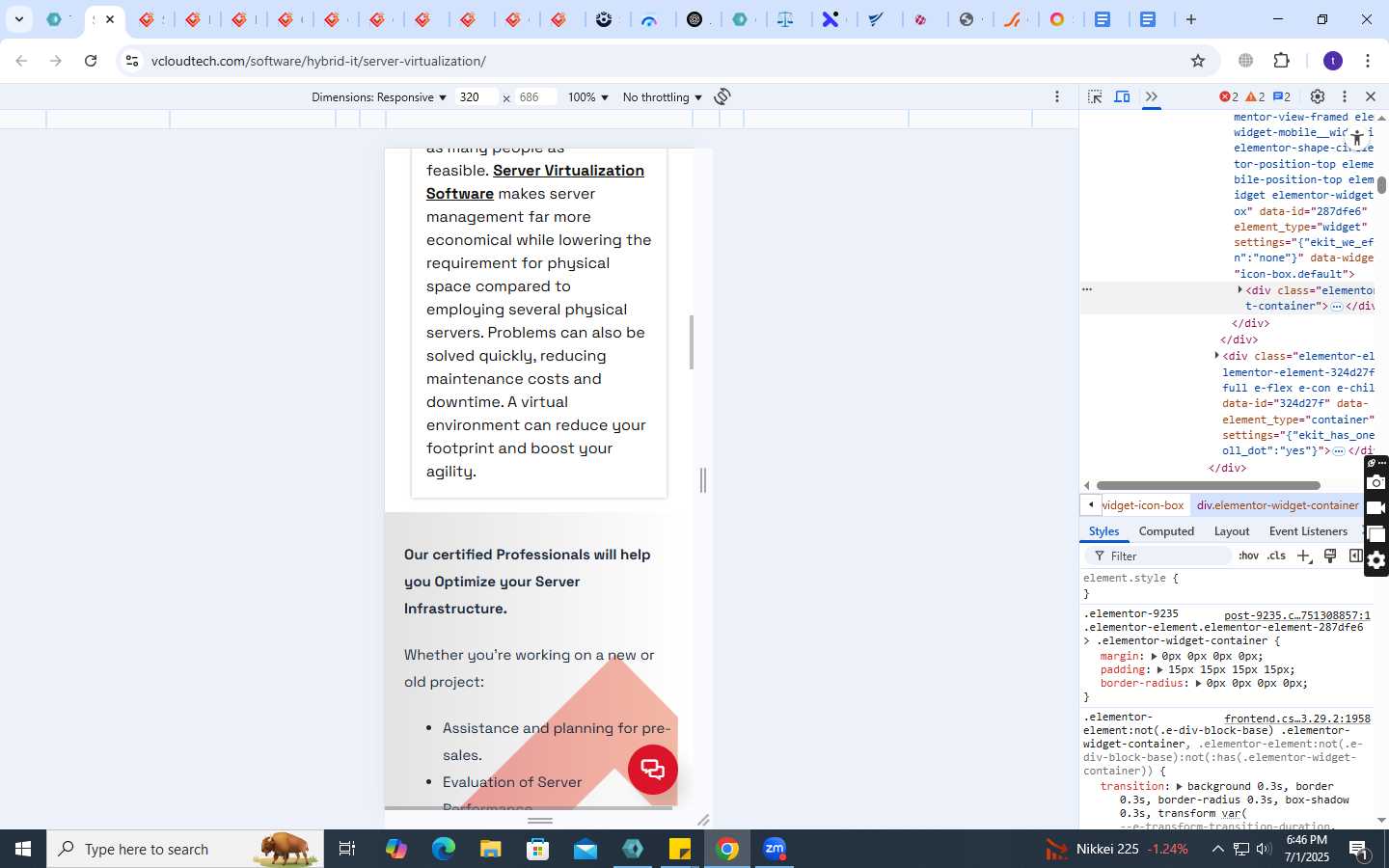Viewport: 1389px width, 868px height.
Task: Switch to the Event Listeners tab
Action: click(1308, 531)
